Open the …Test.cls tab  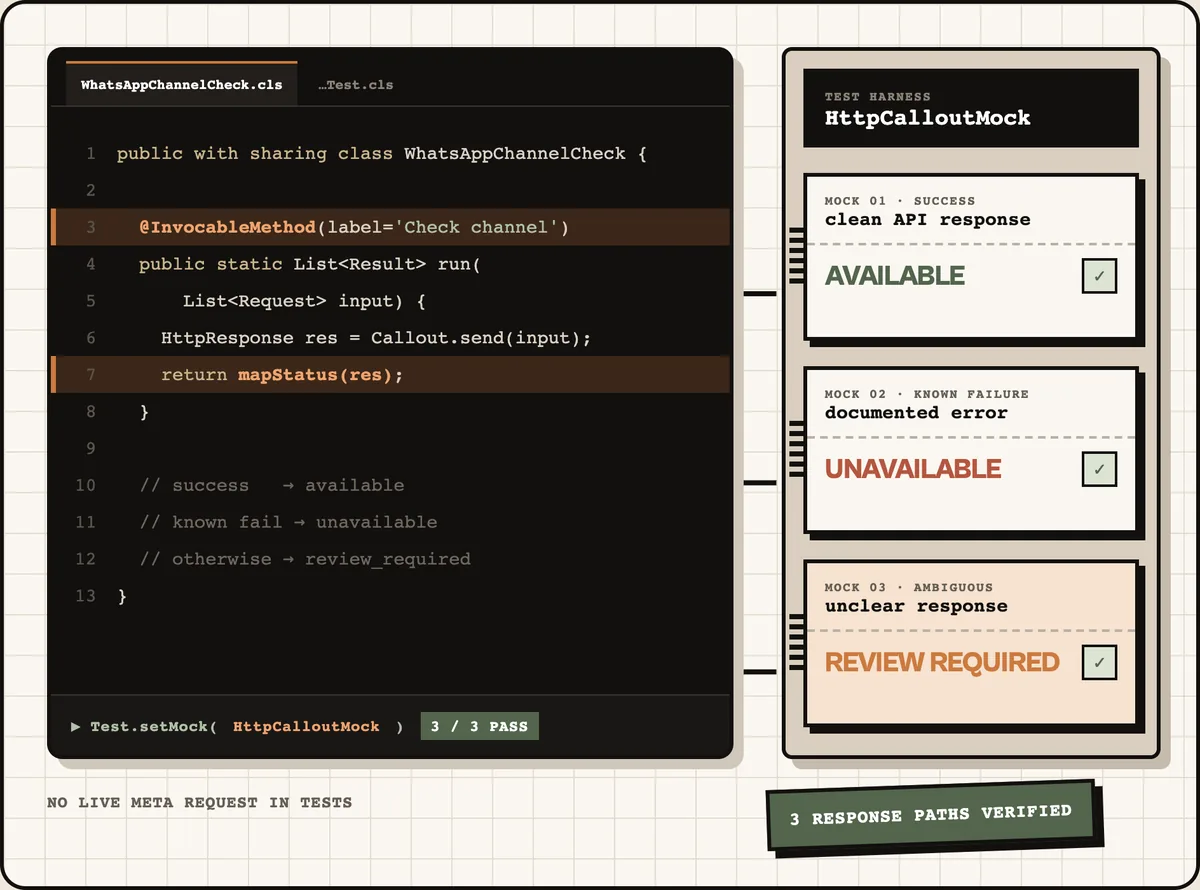tap(355, 85)
